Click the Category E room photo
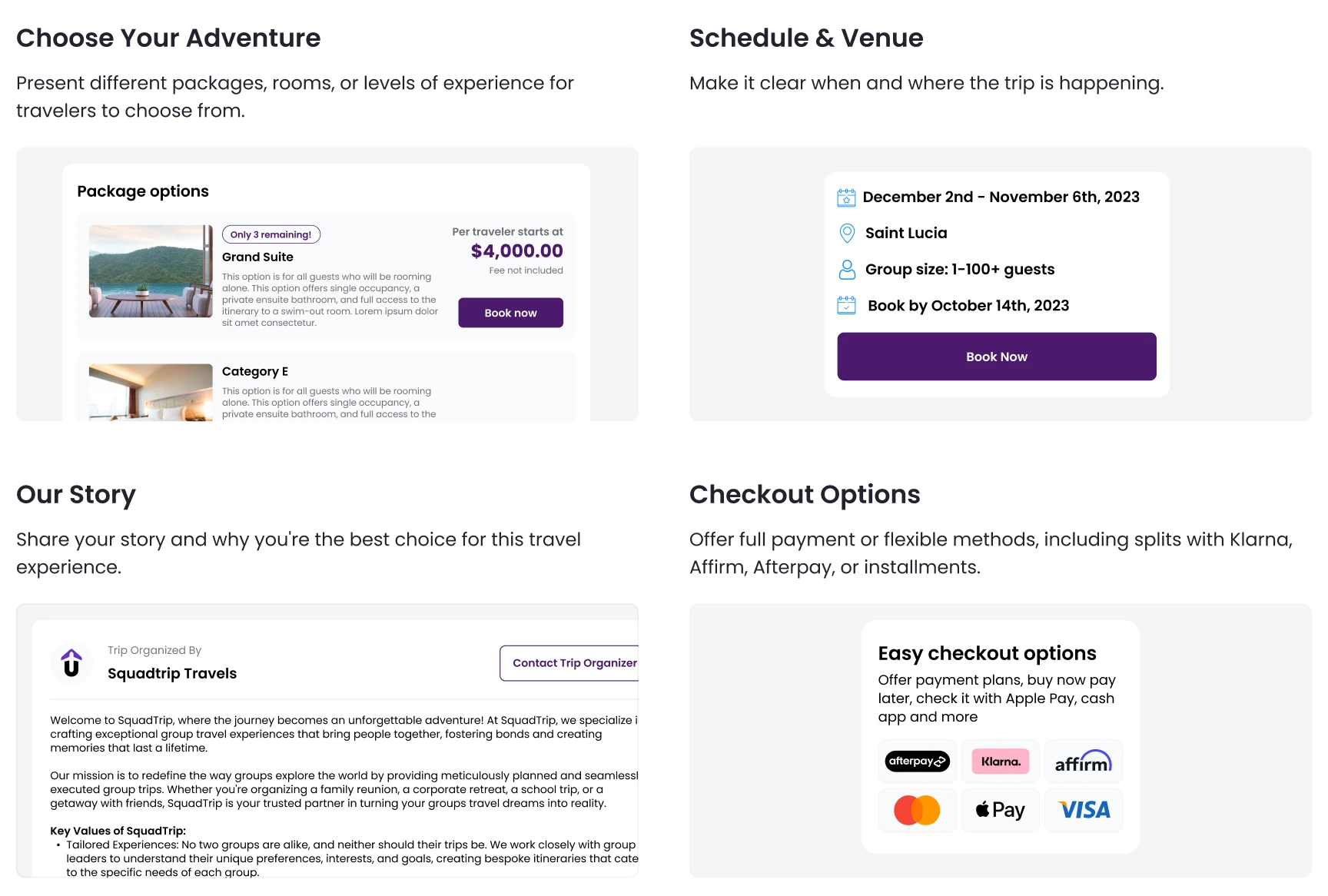Image resolution: width=1328 pixels, height=896 pixels. [x=151, y=392]
